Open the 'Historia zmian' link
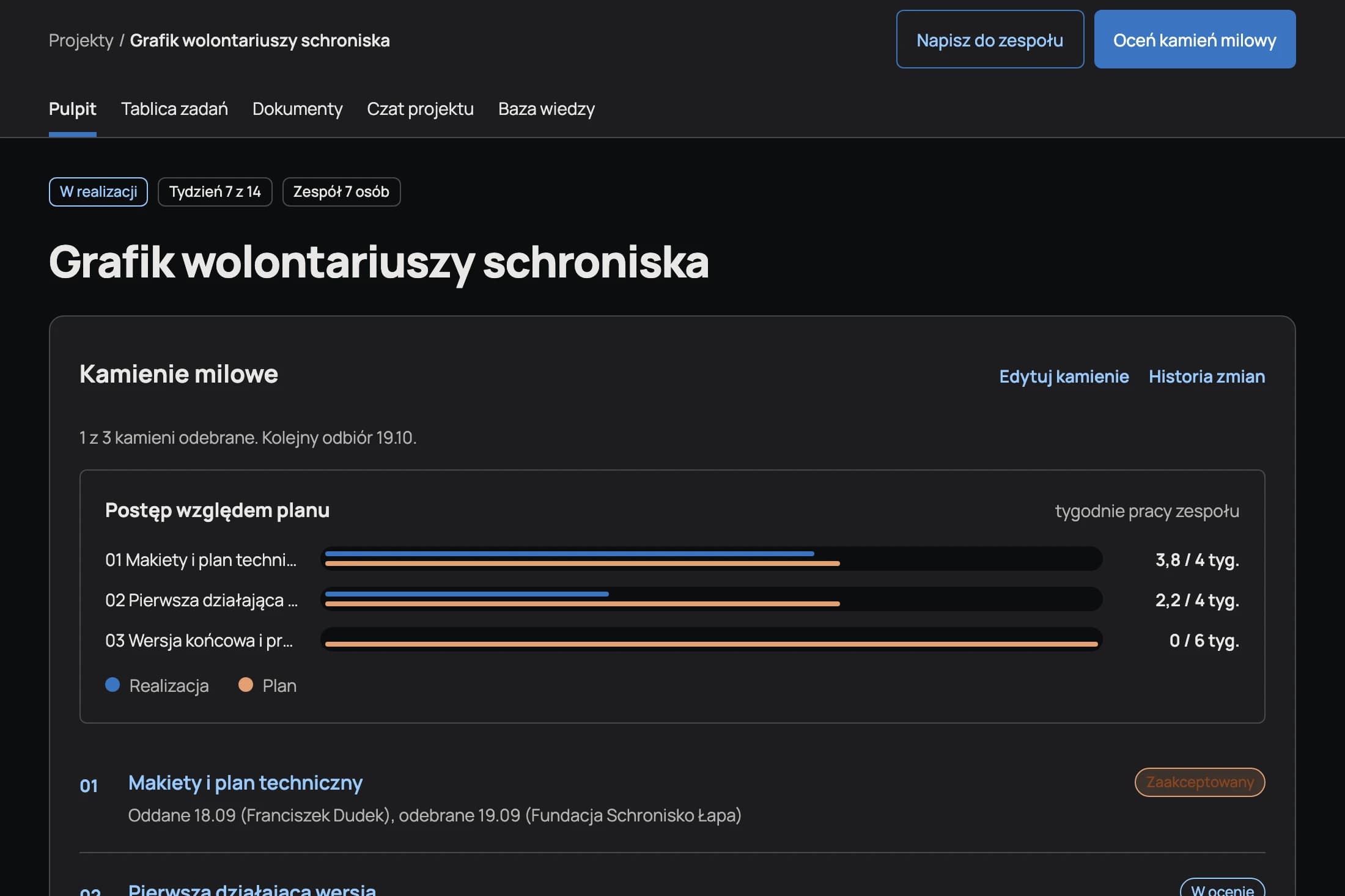The height and width of the screenshot is (896, 1345). click(x=1207, y=376)
